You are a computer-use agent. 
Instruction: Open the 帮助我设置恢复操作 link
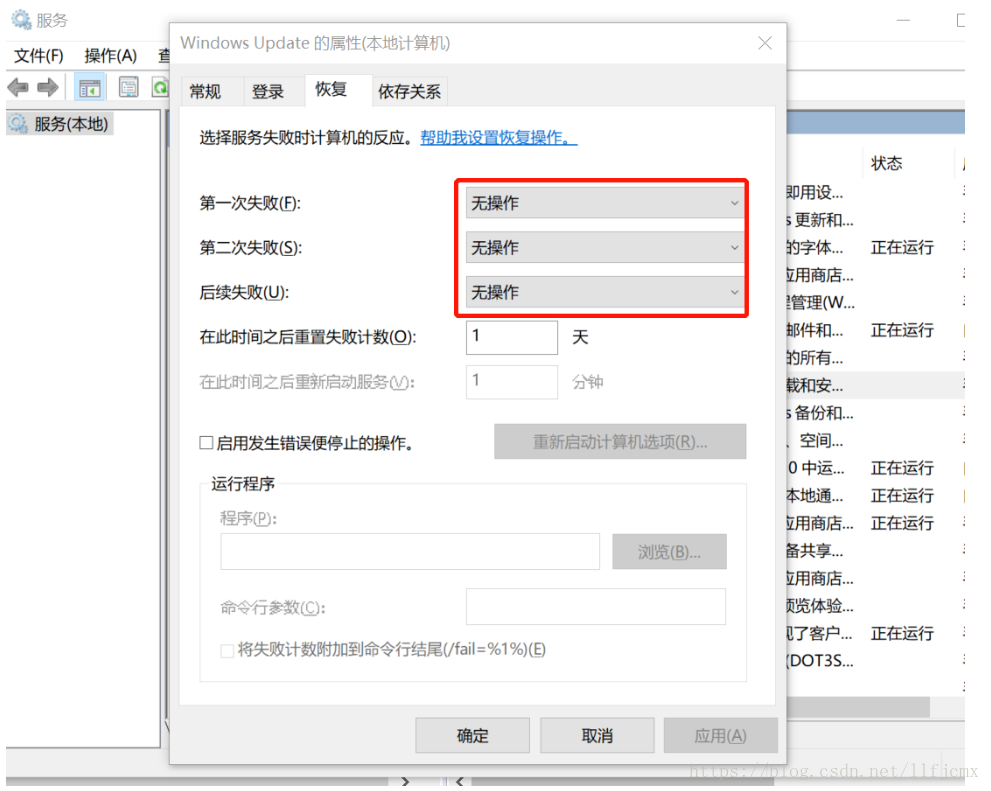point(498,138)
